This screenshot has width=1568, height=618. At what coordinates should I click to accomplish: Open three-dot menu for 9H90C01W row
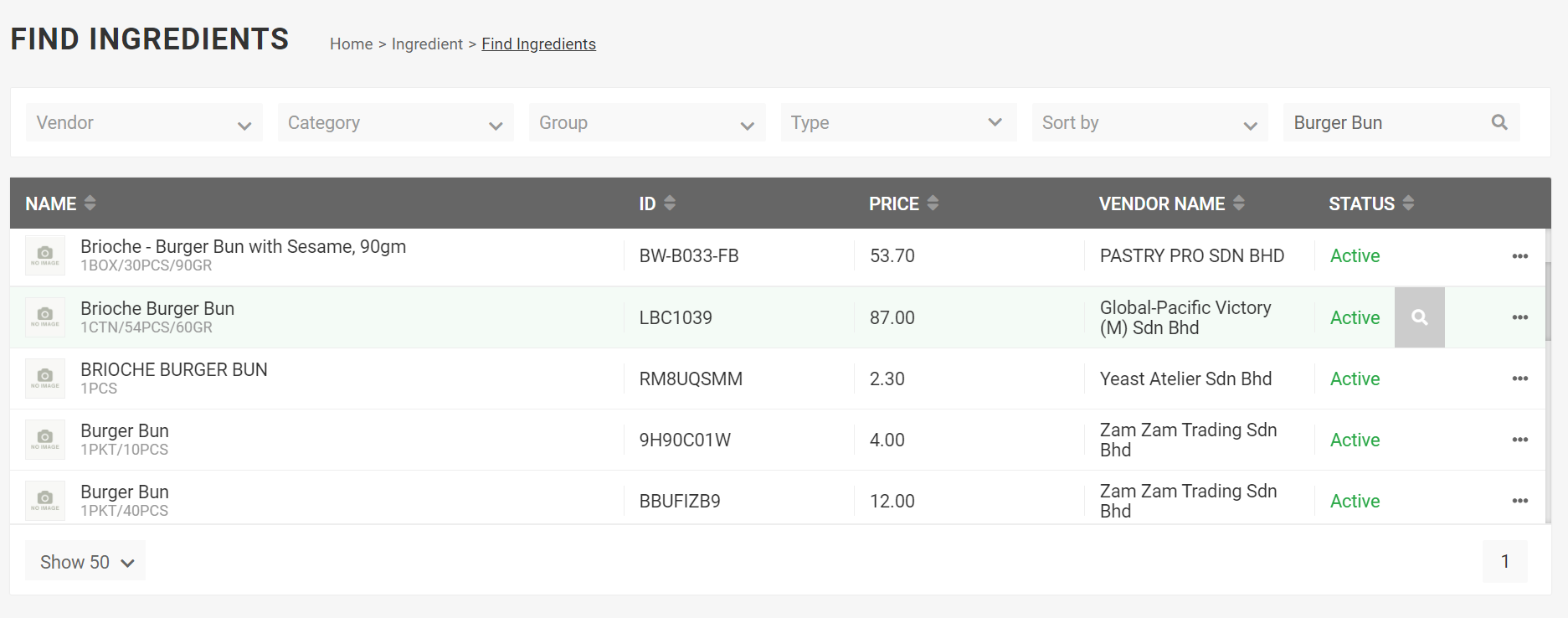(x=1519, y=440)
